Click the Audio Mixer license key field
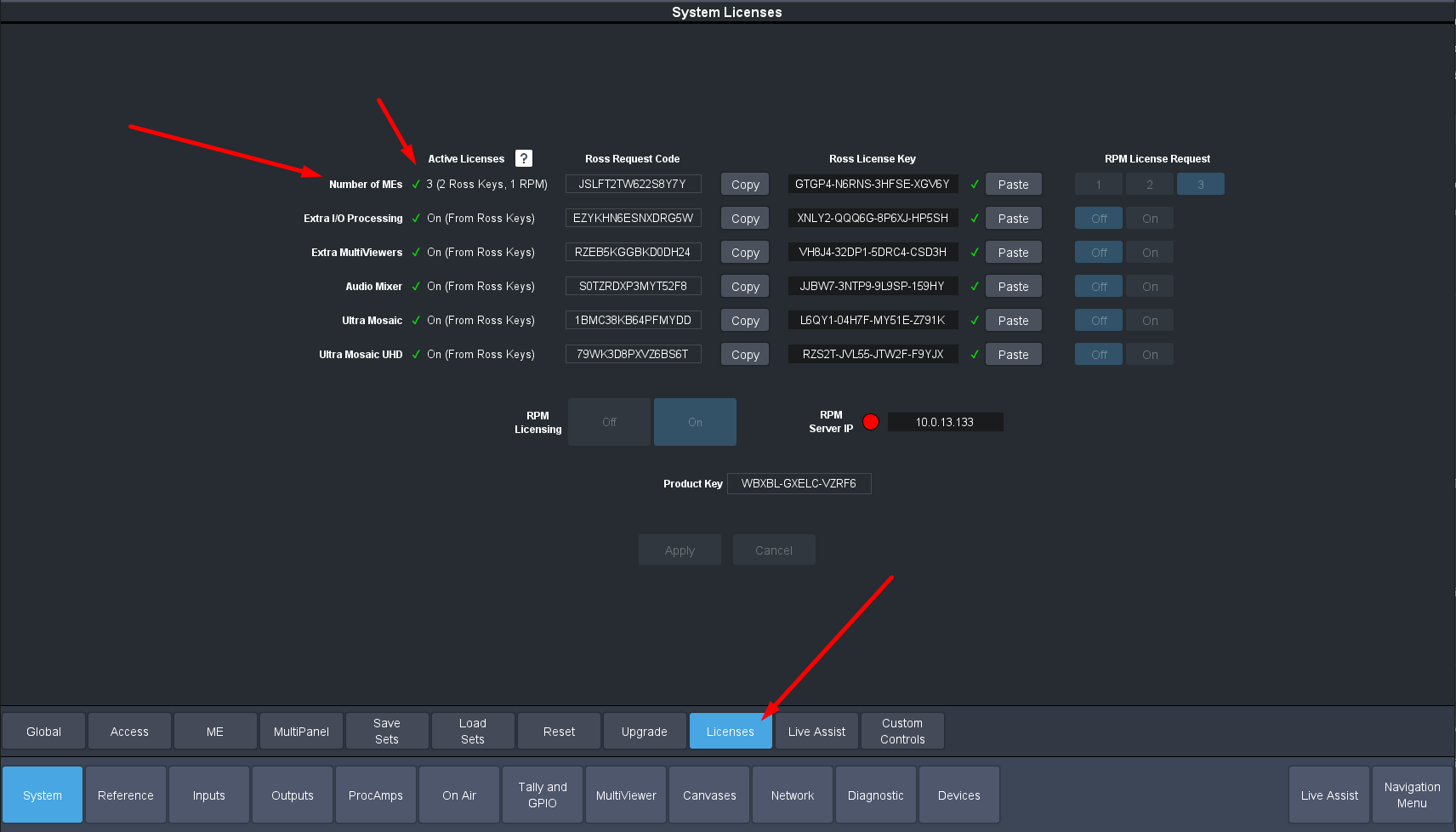 pyautogui.click(x=873, y=286)
